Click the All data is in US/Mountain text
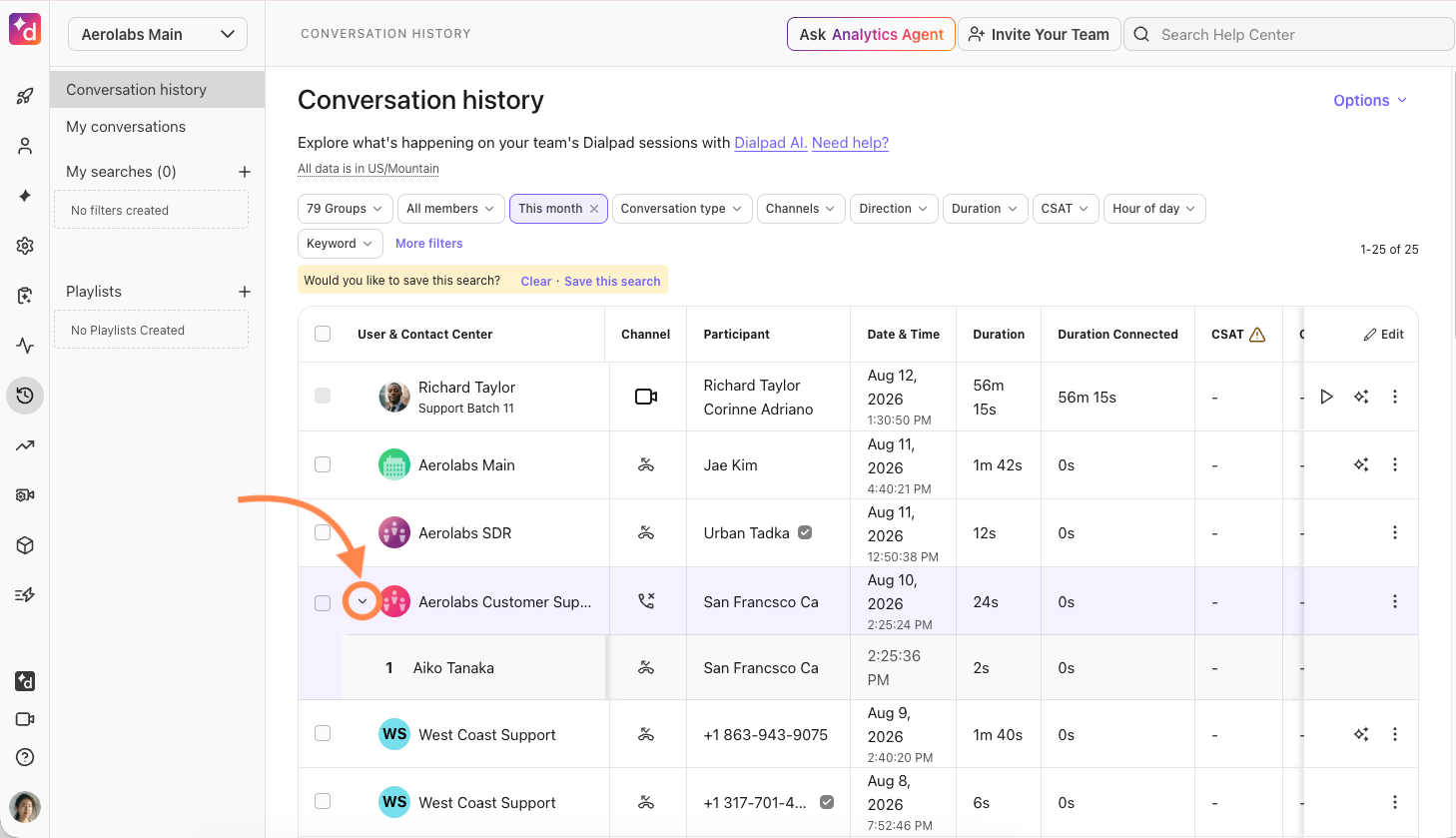1456x838 pixels. 368,169
